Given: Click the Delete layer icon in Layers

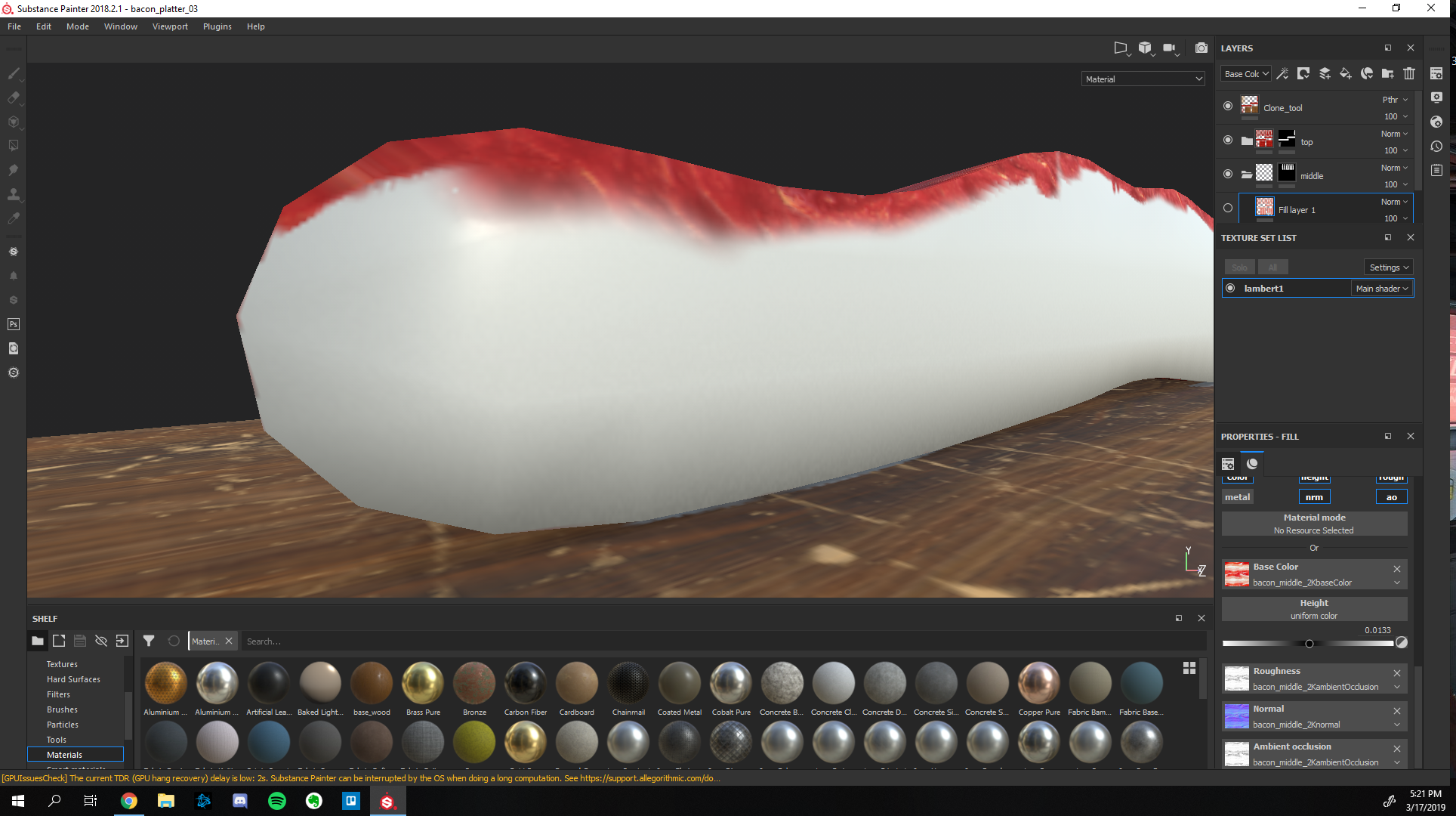Looking at the screenshot, I should 1407,74.
